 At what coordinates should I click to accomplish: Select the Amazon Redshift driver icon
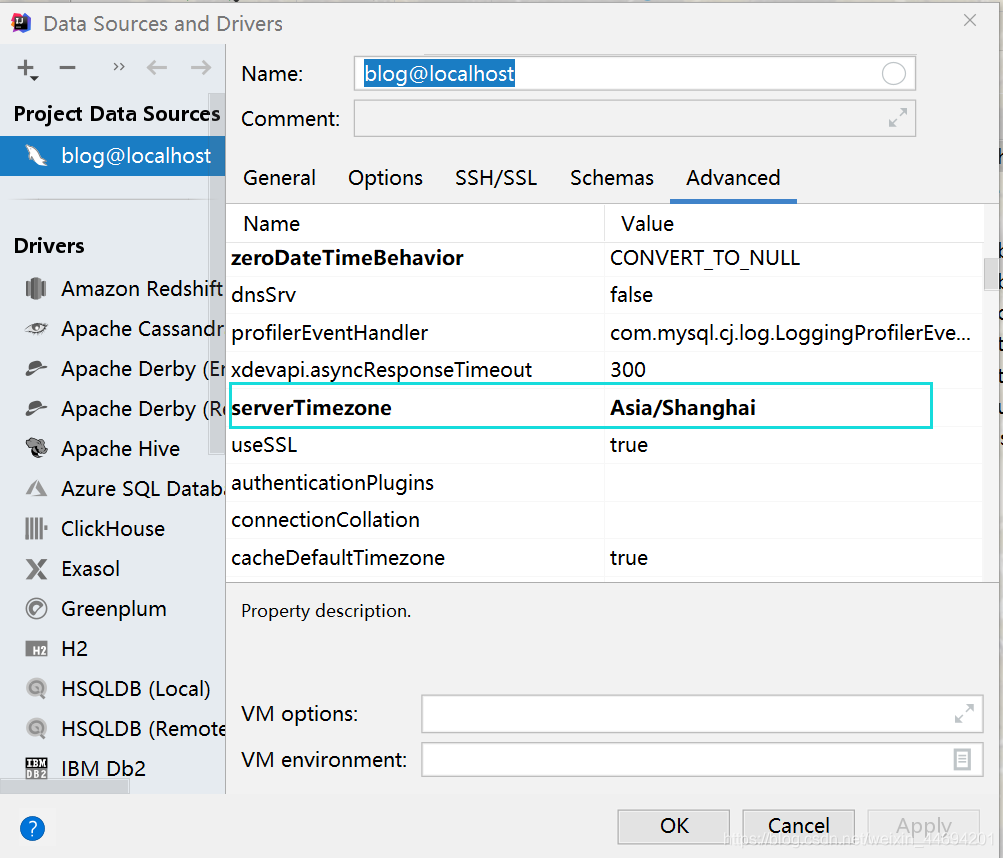click(33, 288)
